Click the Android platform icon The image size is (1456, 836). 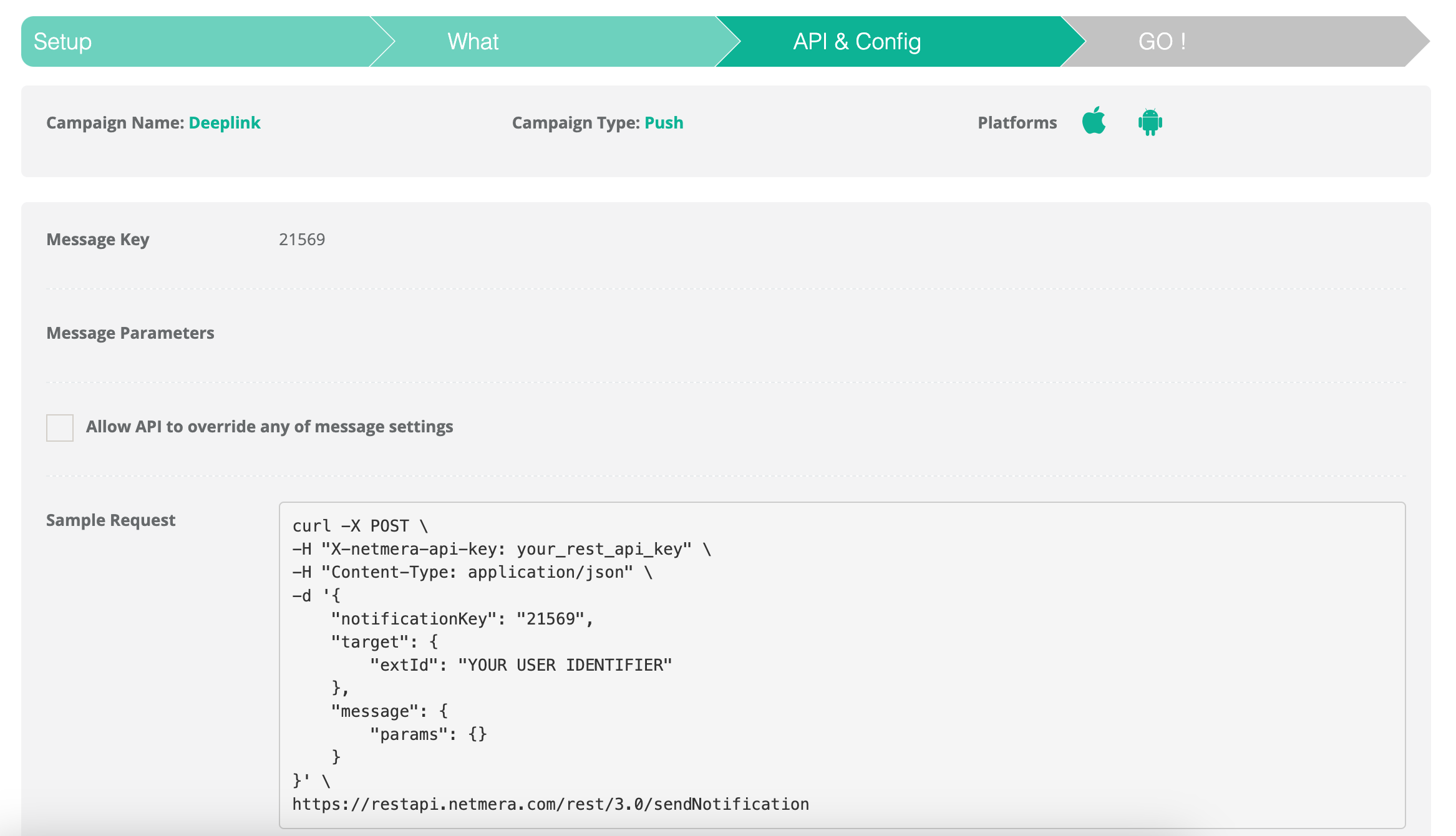[x=1150, y=122]
